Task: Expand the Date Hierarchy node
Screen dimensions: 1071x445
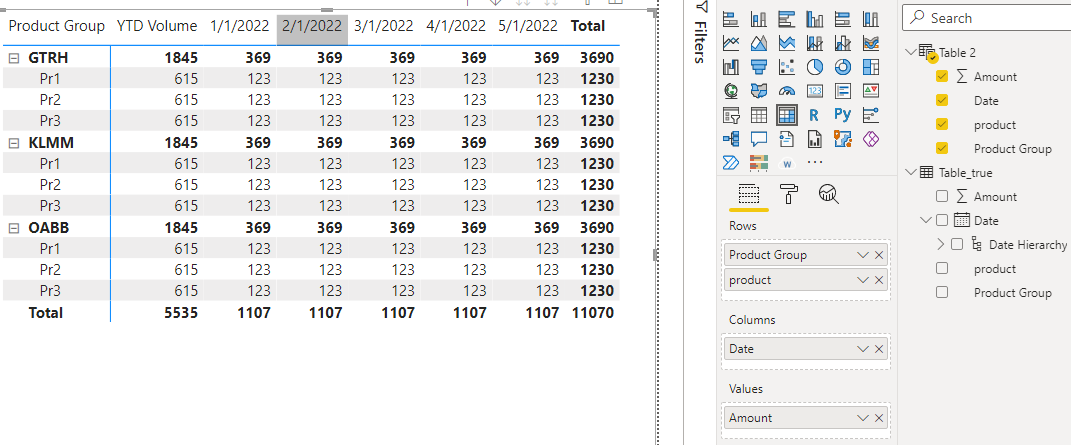Action: pos(940,244)
